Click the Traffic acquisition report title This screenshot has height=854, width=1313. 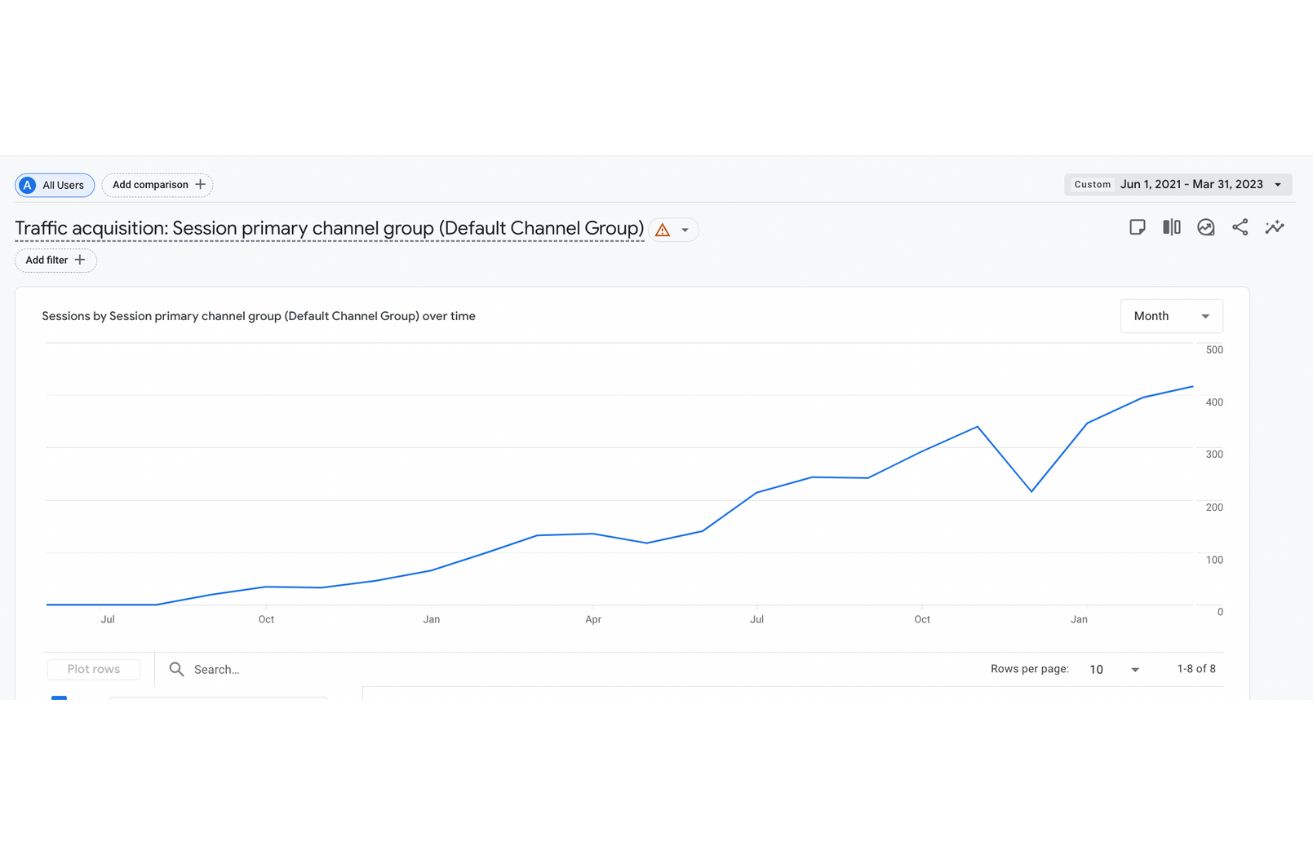click(x=329, y=229)
